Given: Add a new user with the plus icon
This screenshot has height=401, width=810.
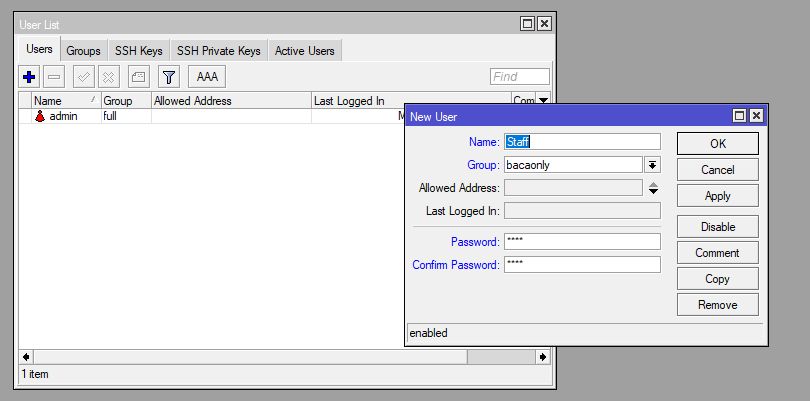Looking at the screenshot, I should pyautogui.click(x=29, y=78).
